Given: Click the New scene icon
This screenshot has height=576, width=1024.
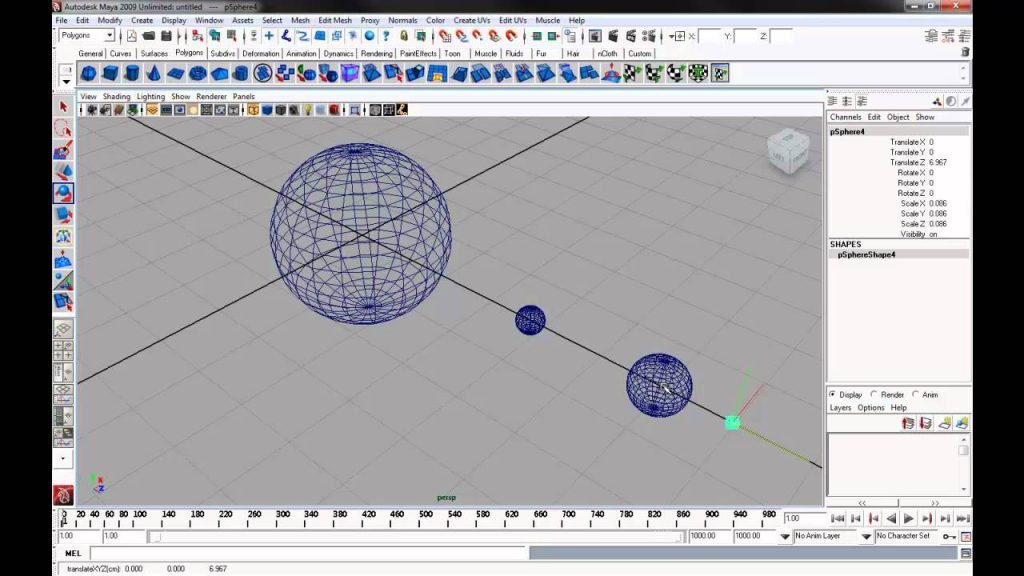Looking at the screenshot, I should tap(132, 36).
